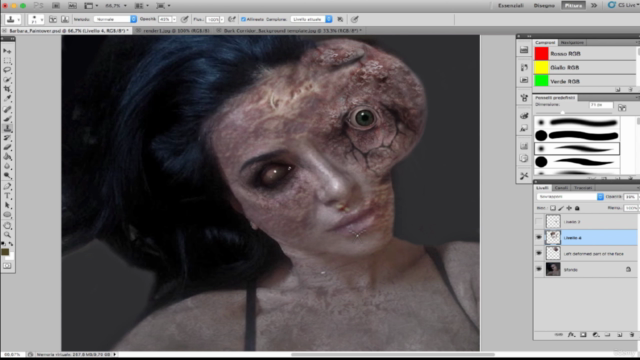Select the Spot Healing Brush tool
Screen dimensions: 640x360
point(7,109)
